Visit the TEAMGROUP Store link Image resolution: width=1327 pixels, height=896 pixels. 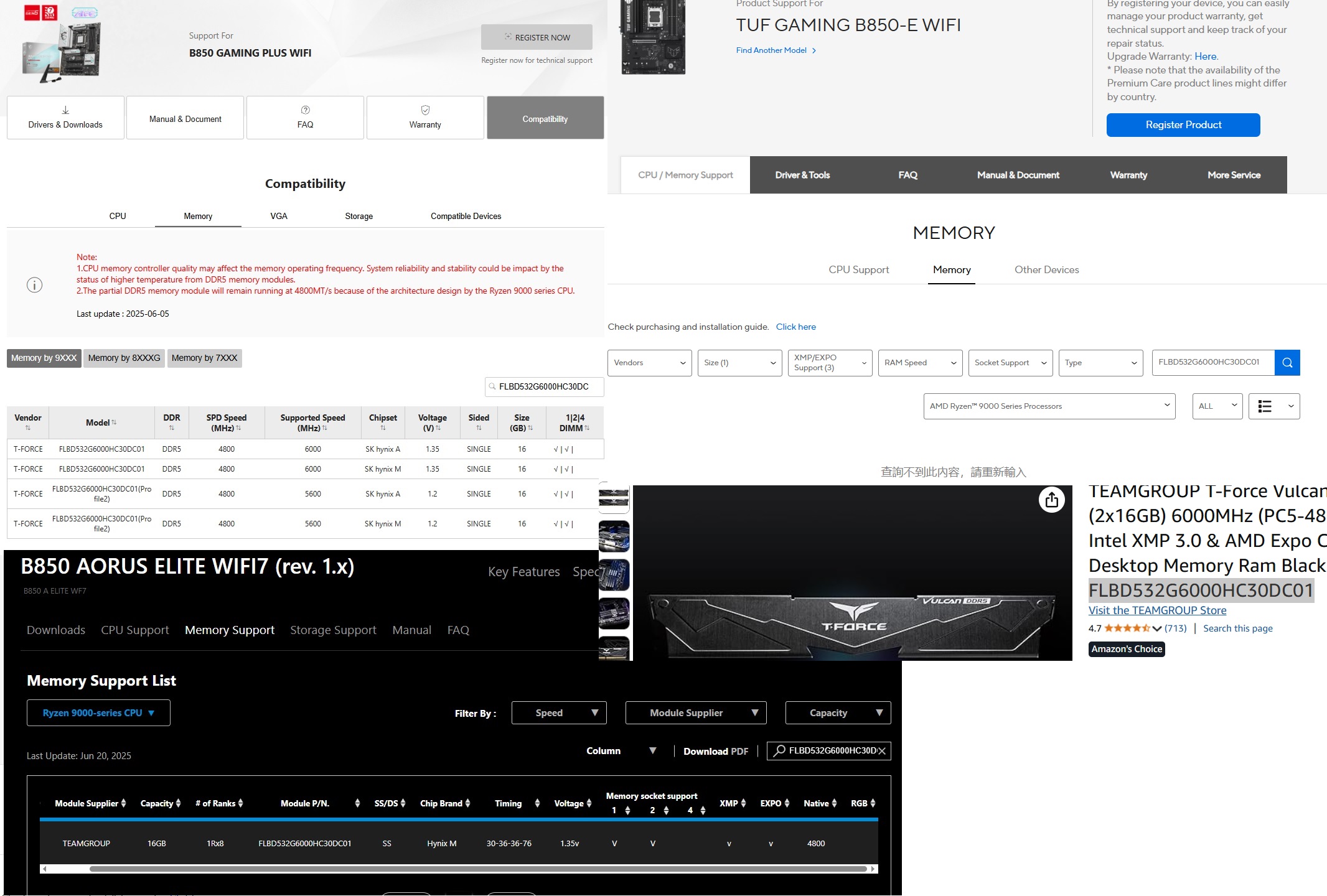point(1157,610)
